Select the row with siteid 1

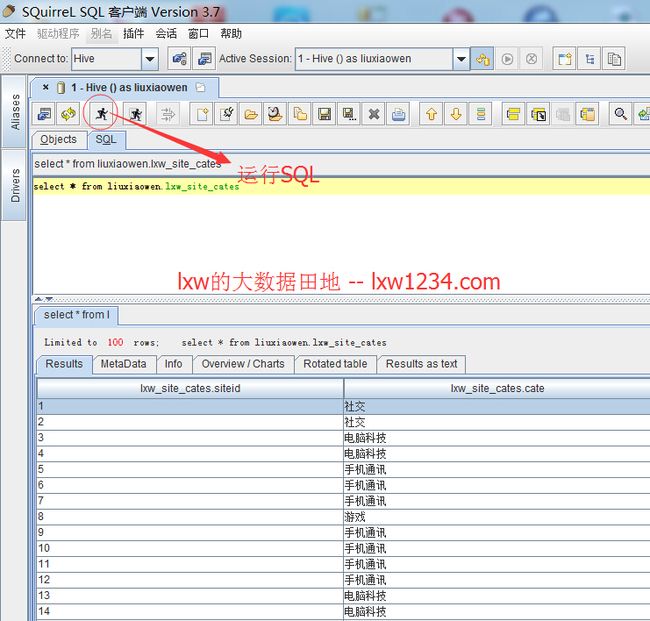click(343, 406)
